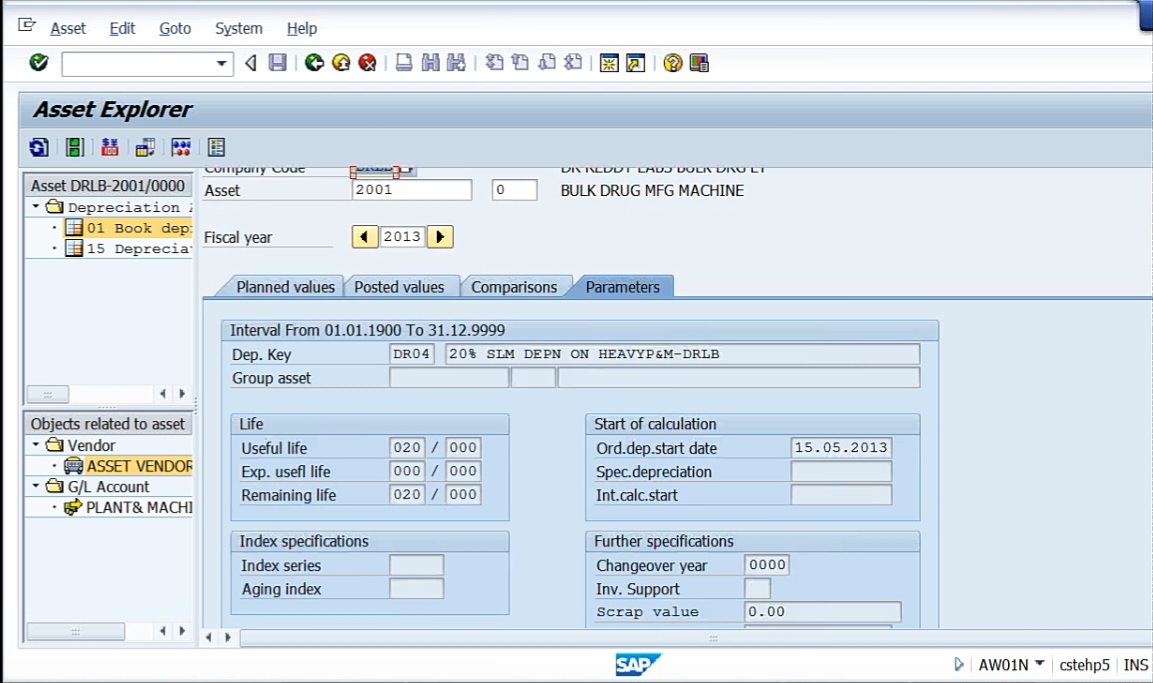The height and width of the screenshot is (683, 1153).
Task: Open the Goto menu
Action: [x=175, y=29]
